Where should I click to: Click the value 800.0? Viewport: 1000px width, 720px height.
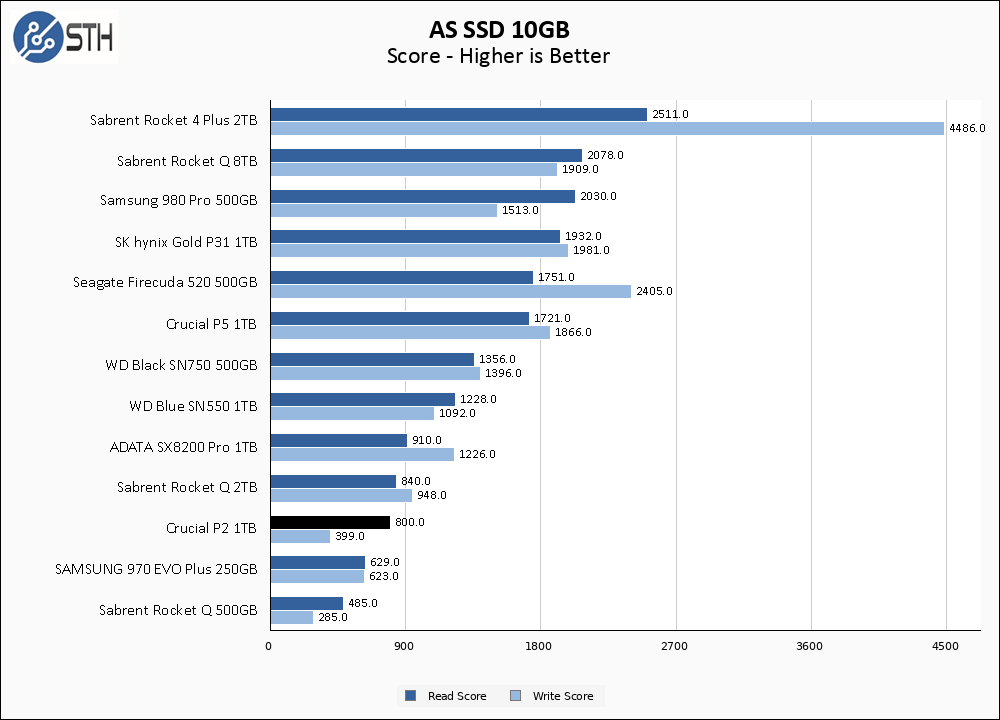[x=409, y=522]
